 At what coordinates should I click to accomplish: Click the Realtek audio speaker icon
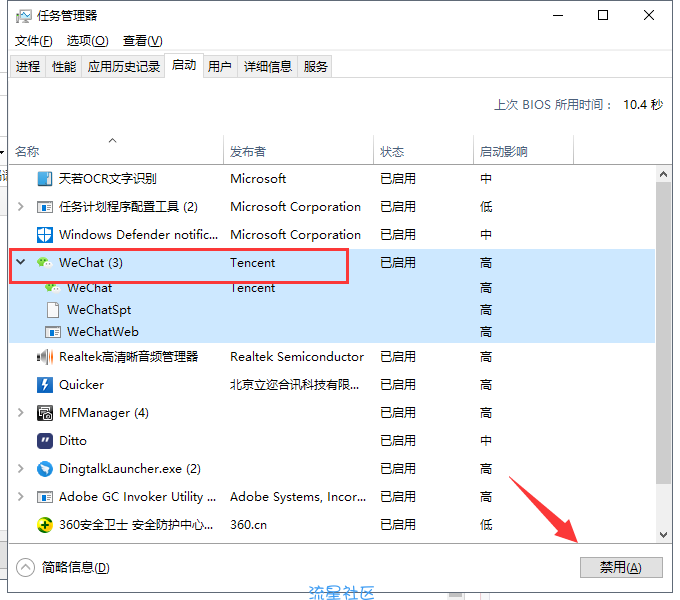45,357
